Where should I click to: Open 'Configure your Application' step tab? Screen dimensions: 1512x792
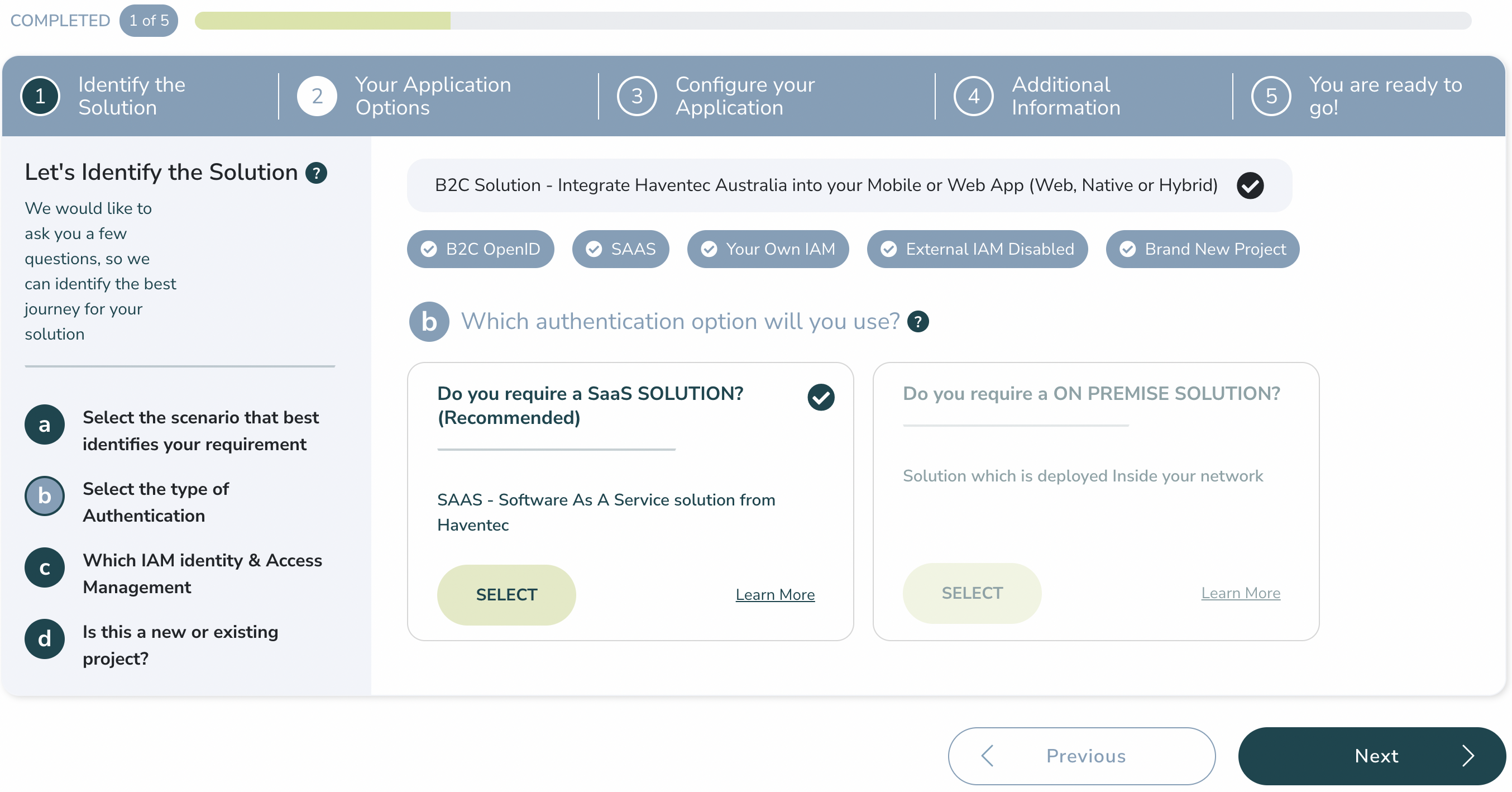(x=745, y=96)
